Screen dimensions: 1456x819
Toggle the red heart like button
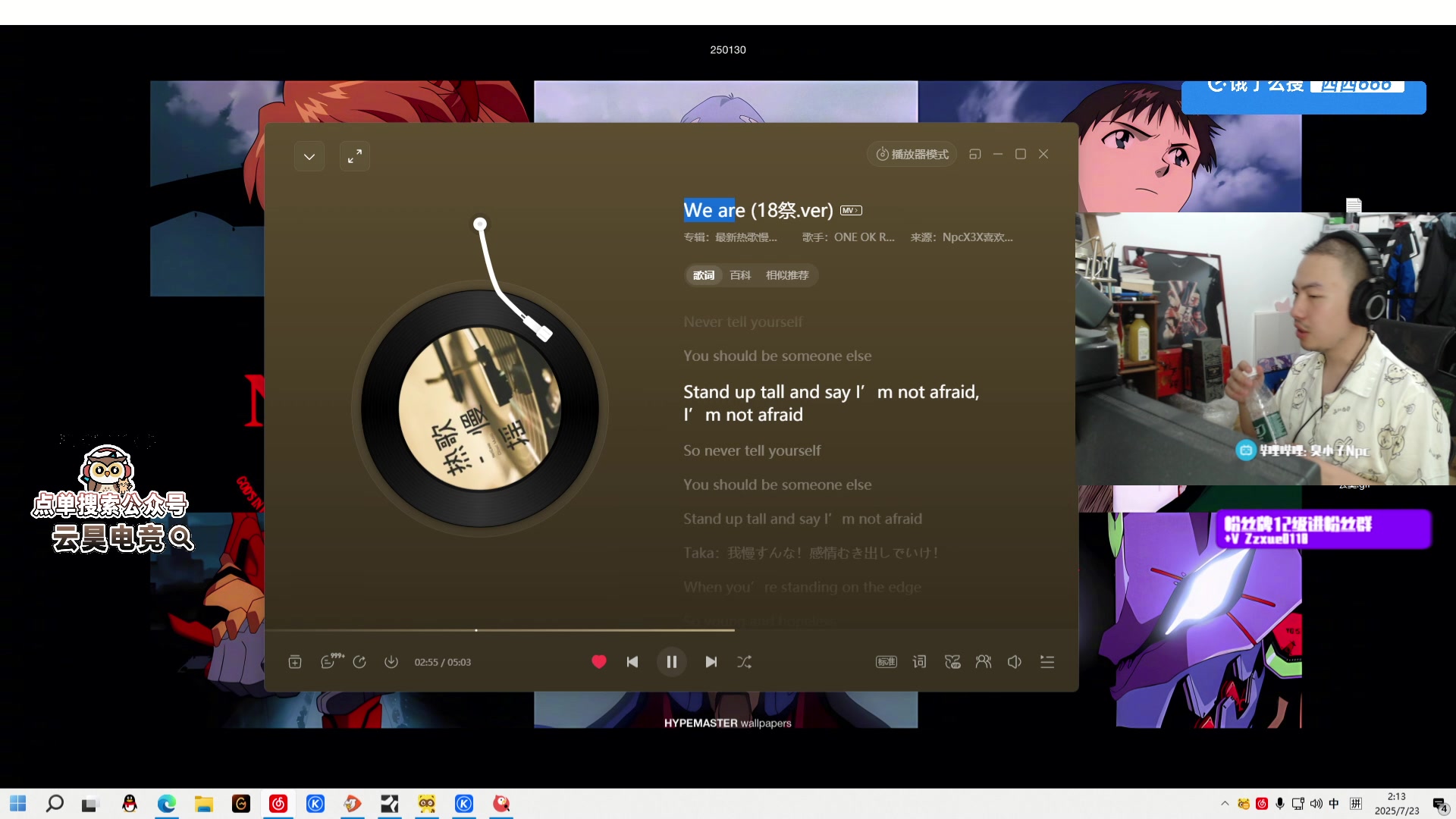click(x=598, y=662)
